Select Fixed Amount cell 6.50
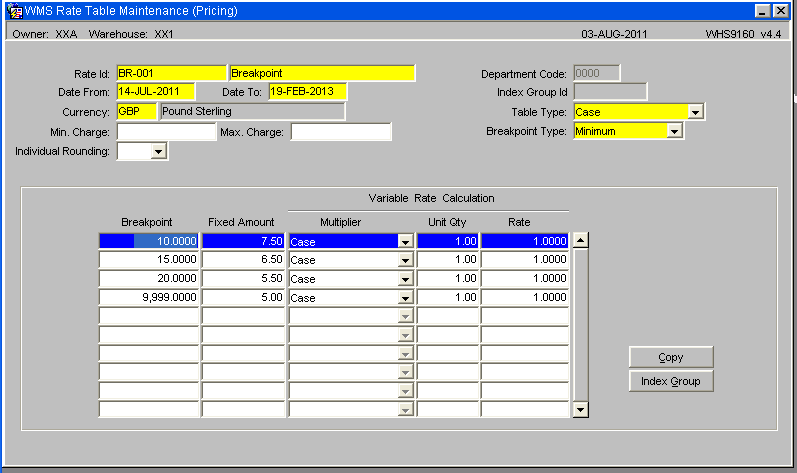Screen dimensions: 797x473 pyautogui.click(x=243, y=260)
